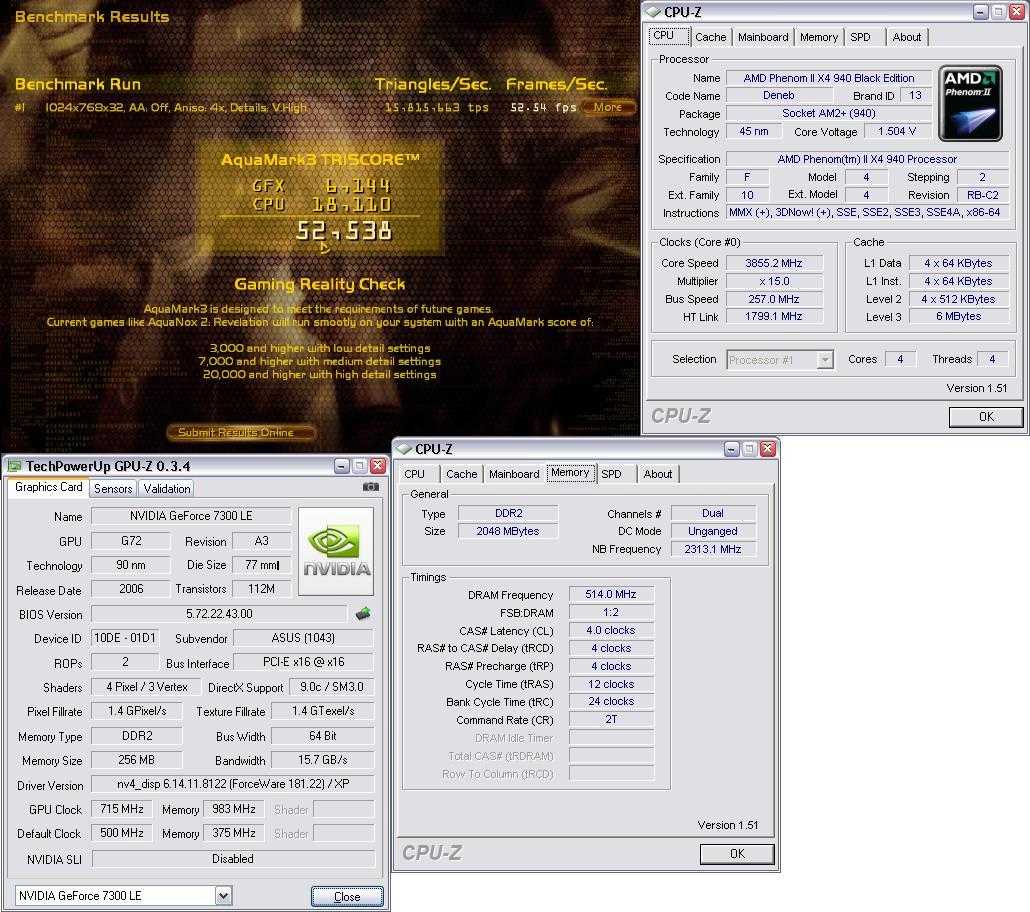Image resolution: width=1030 pixels, height=912 pixels.
Task: Click the GPU-Z title bar app icon
Action: 14,467
